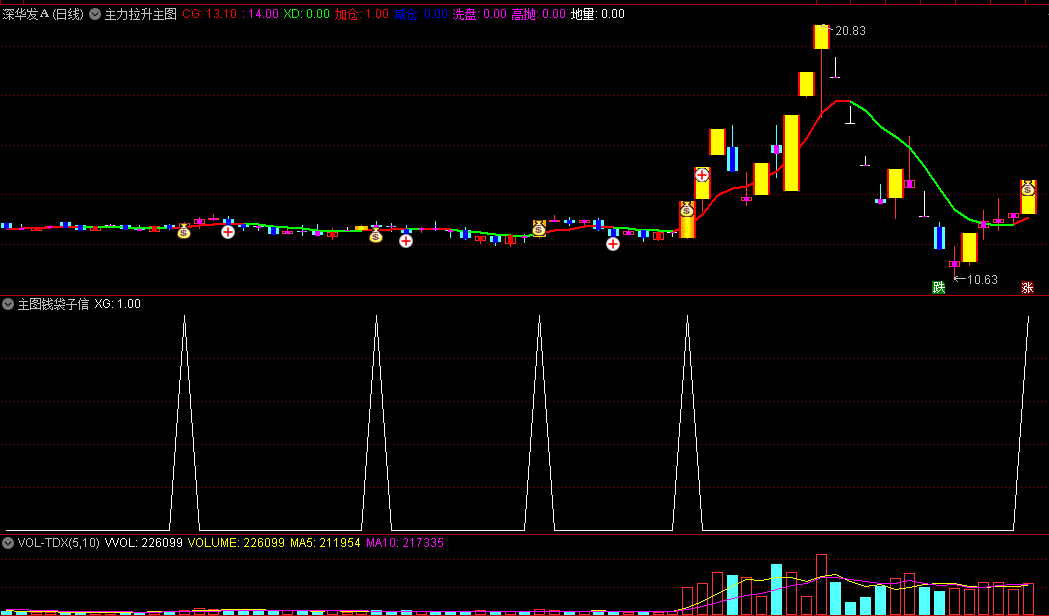Click the VOLUME: 226099 value
This screenshot has height=616, width=1049.
pos(236,543)
